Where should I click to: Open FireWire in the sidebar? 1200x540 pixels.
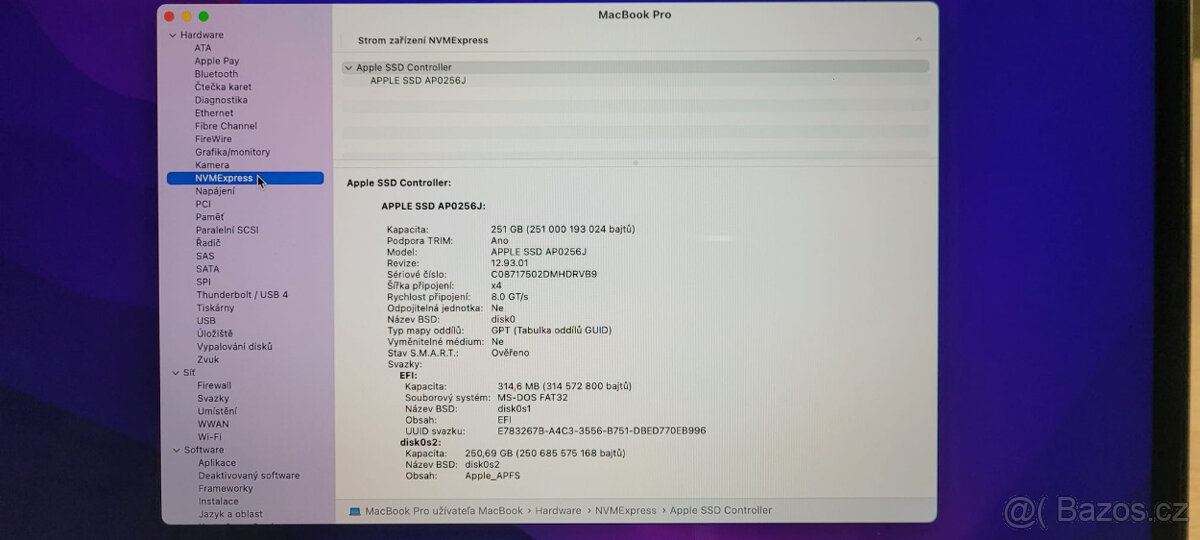tap(213, 139)
